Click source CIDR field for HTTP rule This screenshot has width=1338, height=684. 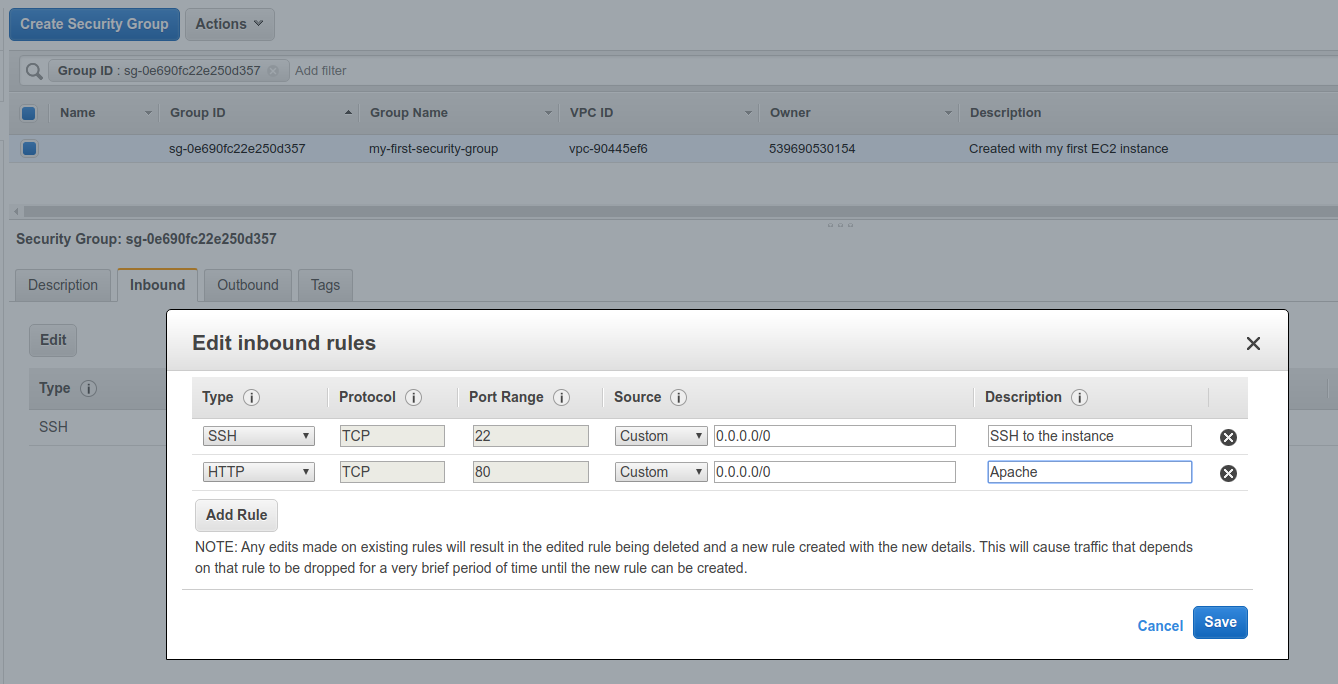[835, 472]
